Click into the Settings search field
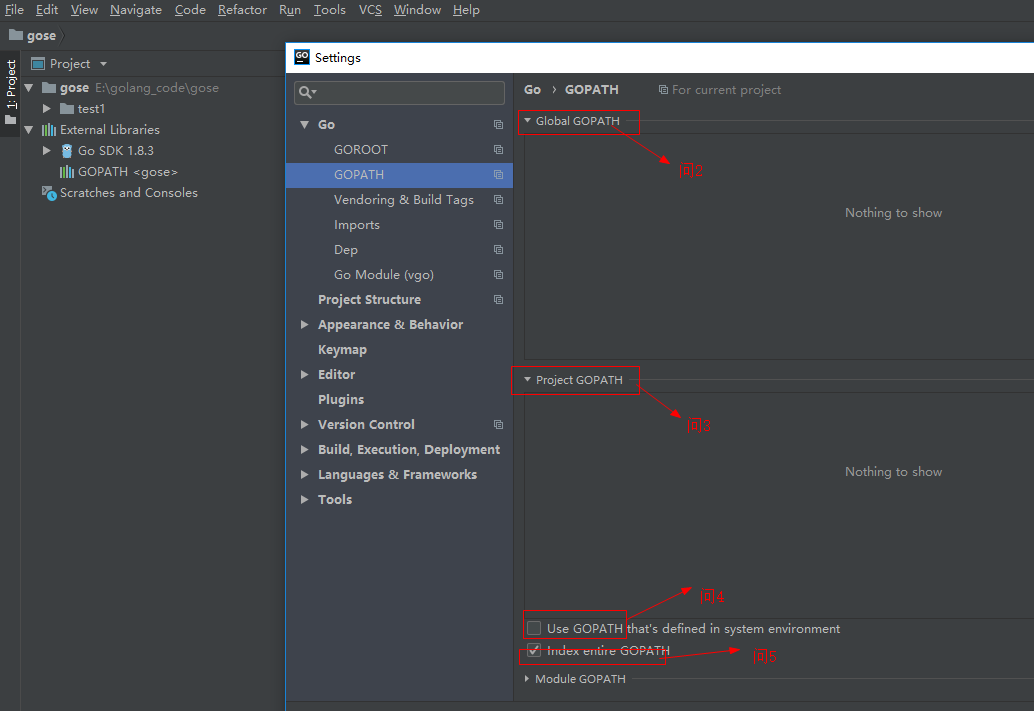The image size is (1034, 711). pyautogui.click(x=400, y=92)
